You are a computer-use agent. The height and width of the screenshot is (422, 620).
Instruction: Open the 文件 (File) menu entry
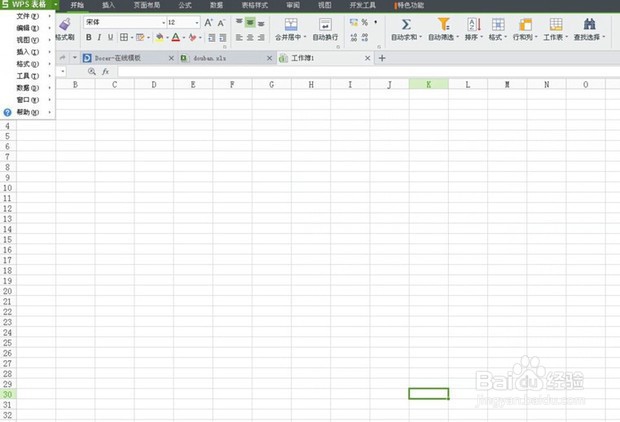pyautogui.click(x=28, y=16)
